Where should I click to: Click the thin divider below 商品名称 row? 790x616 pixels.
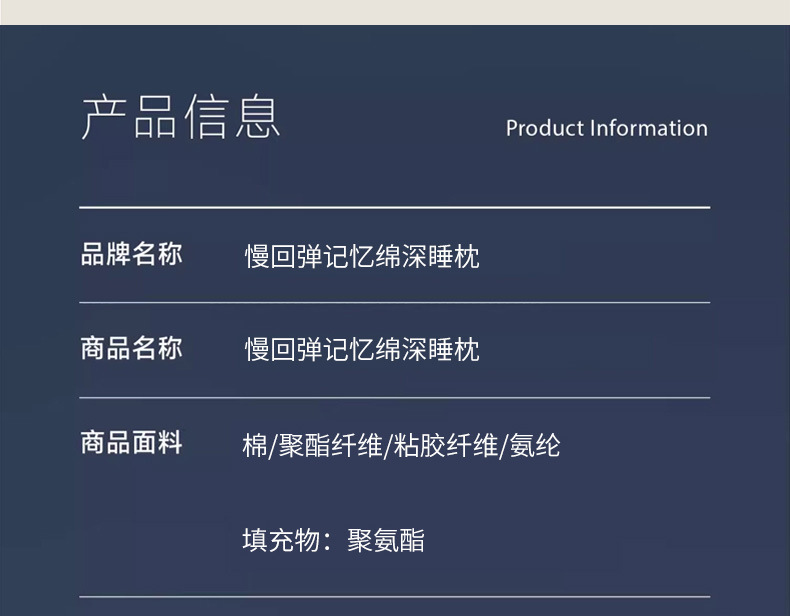tap(394, 398)
